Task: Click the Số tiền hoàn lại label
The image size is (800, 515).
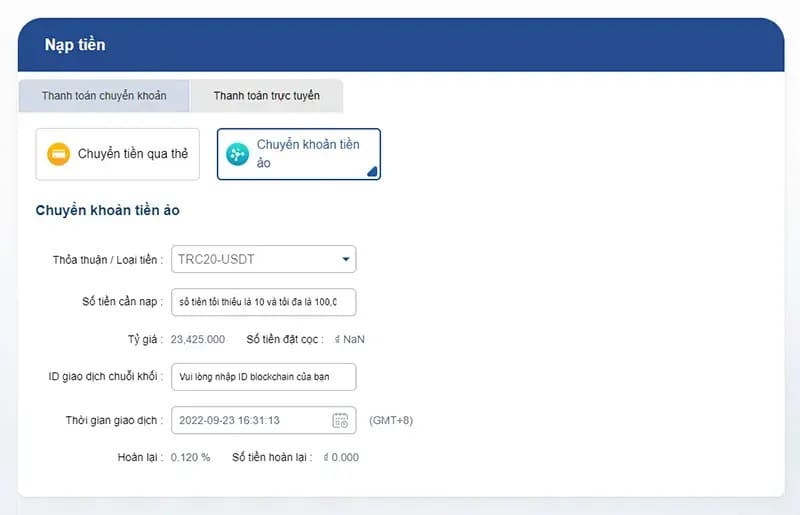Action: (x=272, y=457)
